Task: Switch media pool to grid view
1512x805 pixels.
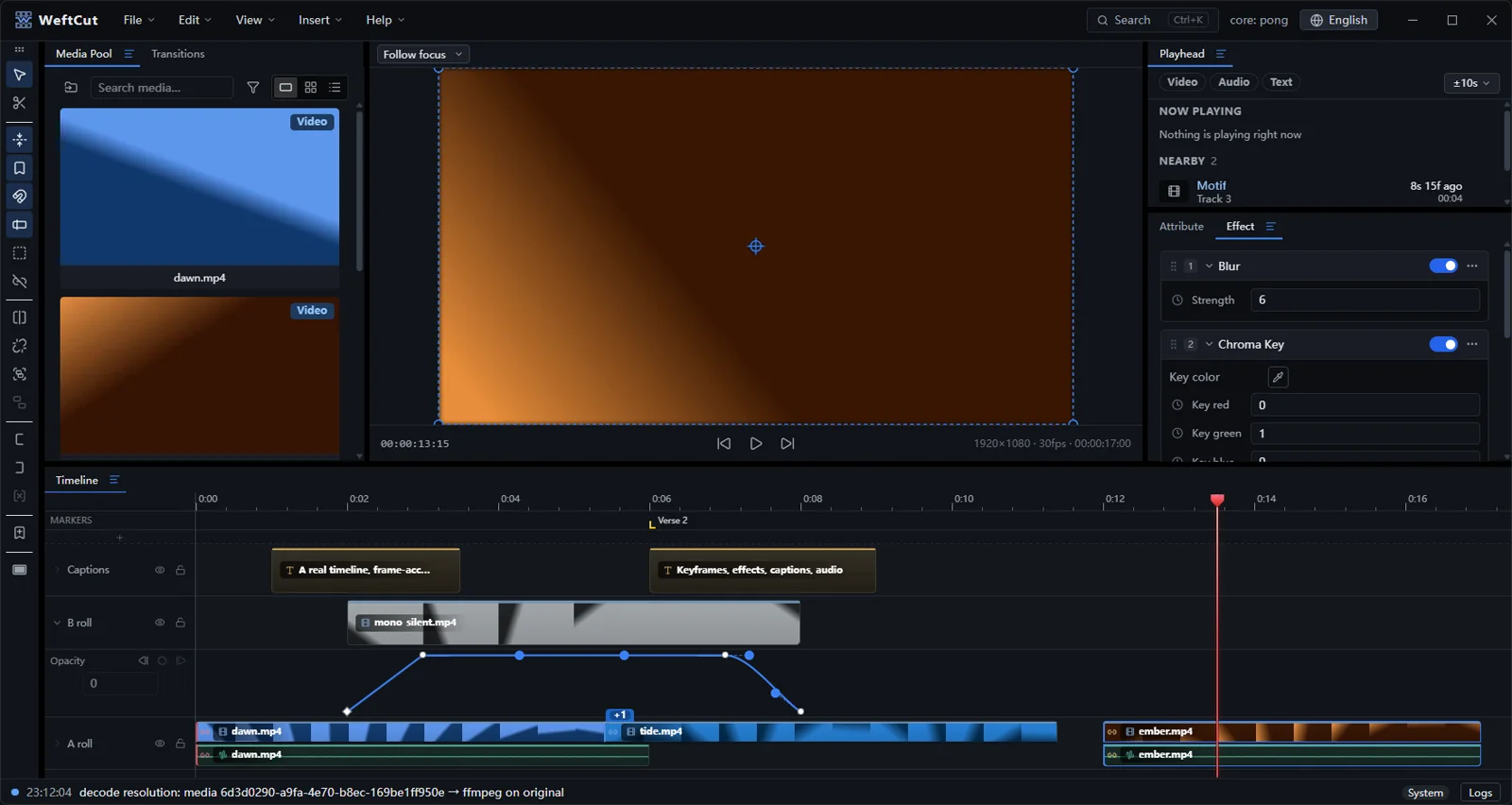Action: [310, 88]
